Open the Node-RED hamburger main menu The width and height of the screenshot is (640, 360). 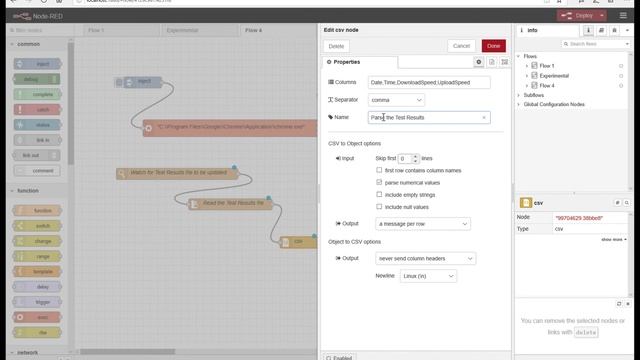(623, 16)
